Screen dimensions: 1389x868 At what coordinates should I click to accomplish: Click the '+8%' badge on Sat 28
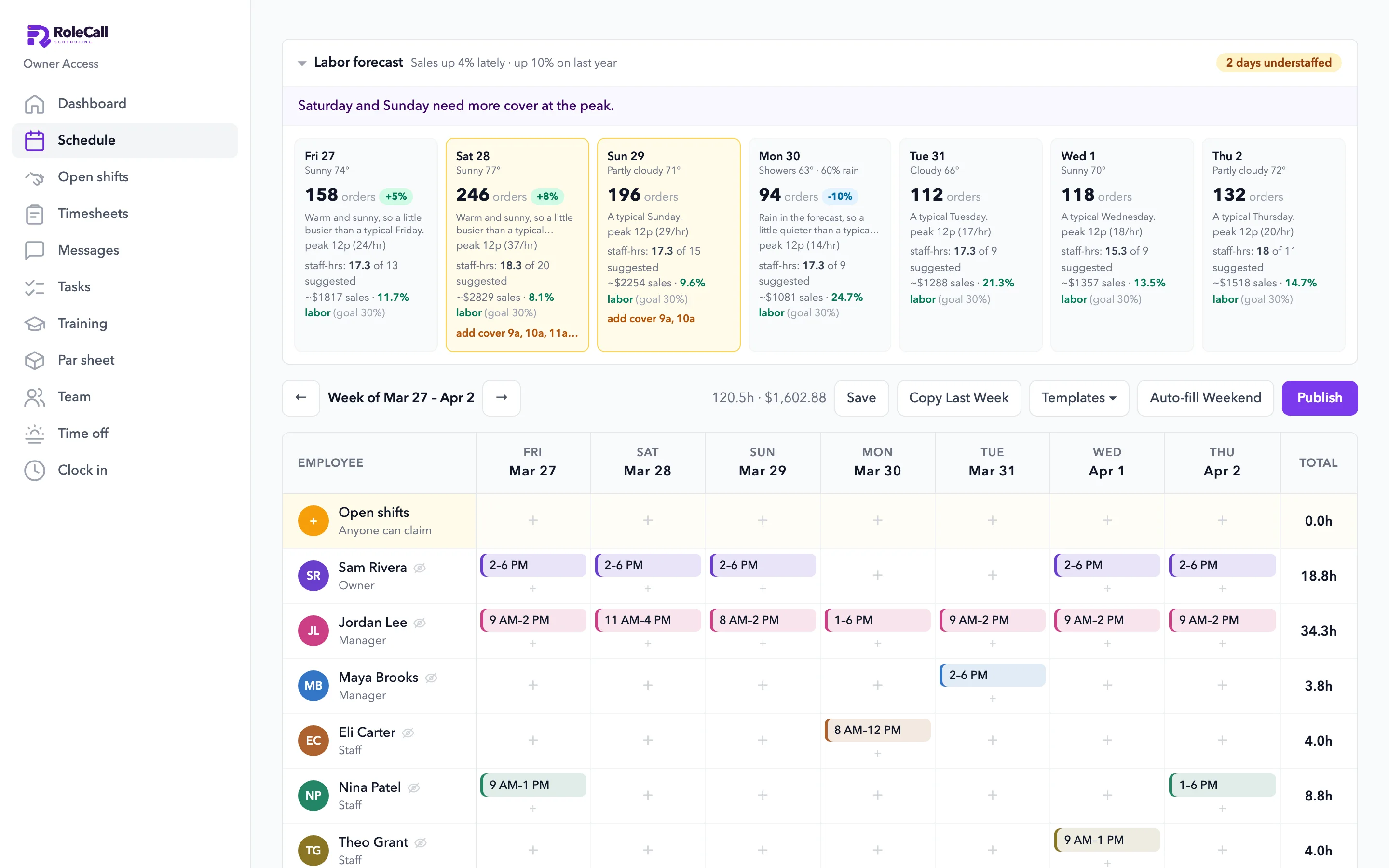(547, 196)
